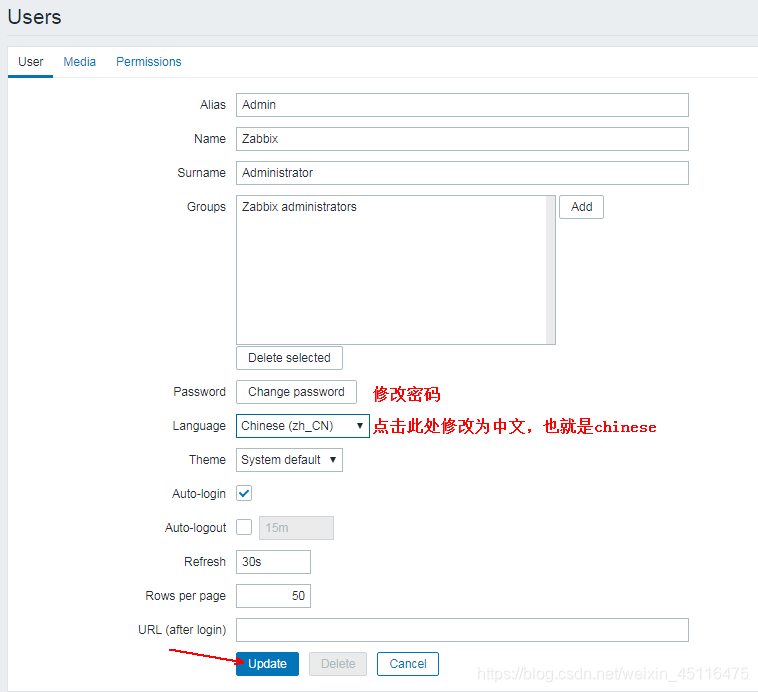Screen dimensions: 758x692
Task: Open the Media tab
Action: [80, 62]
